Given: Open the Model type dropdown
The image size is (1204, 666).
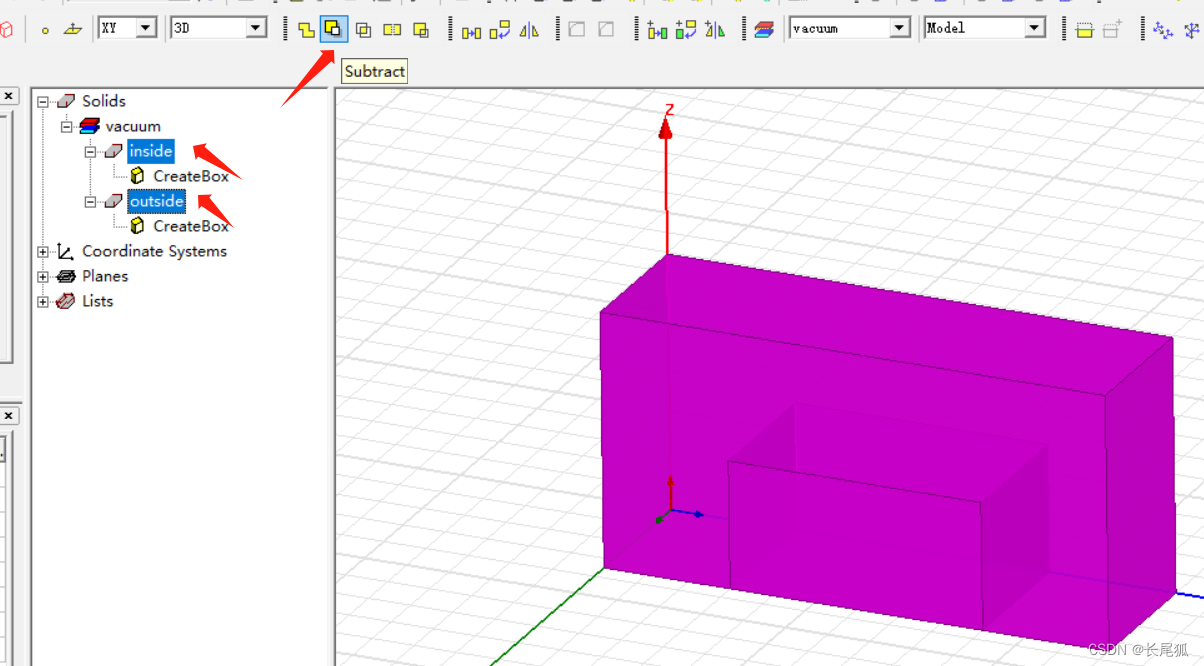Looking at the screenshot, I should 1035,28.
